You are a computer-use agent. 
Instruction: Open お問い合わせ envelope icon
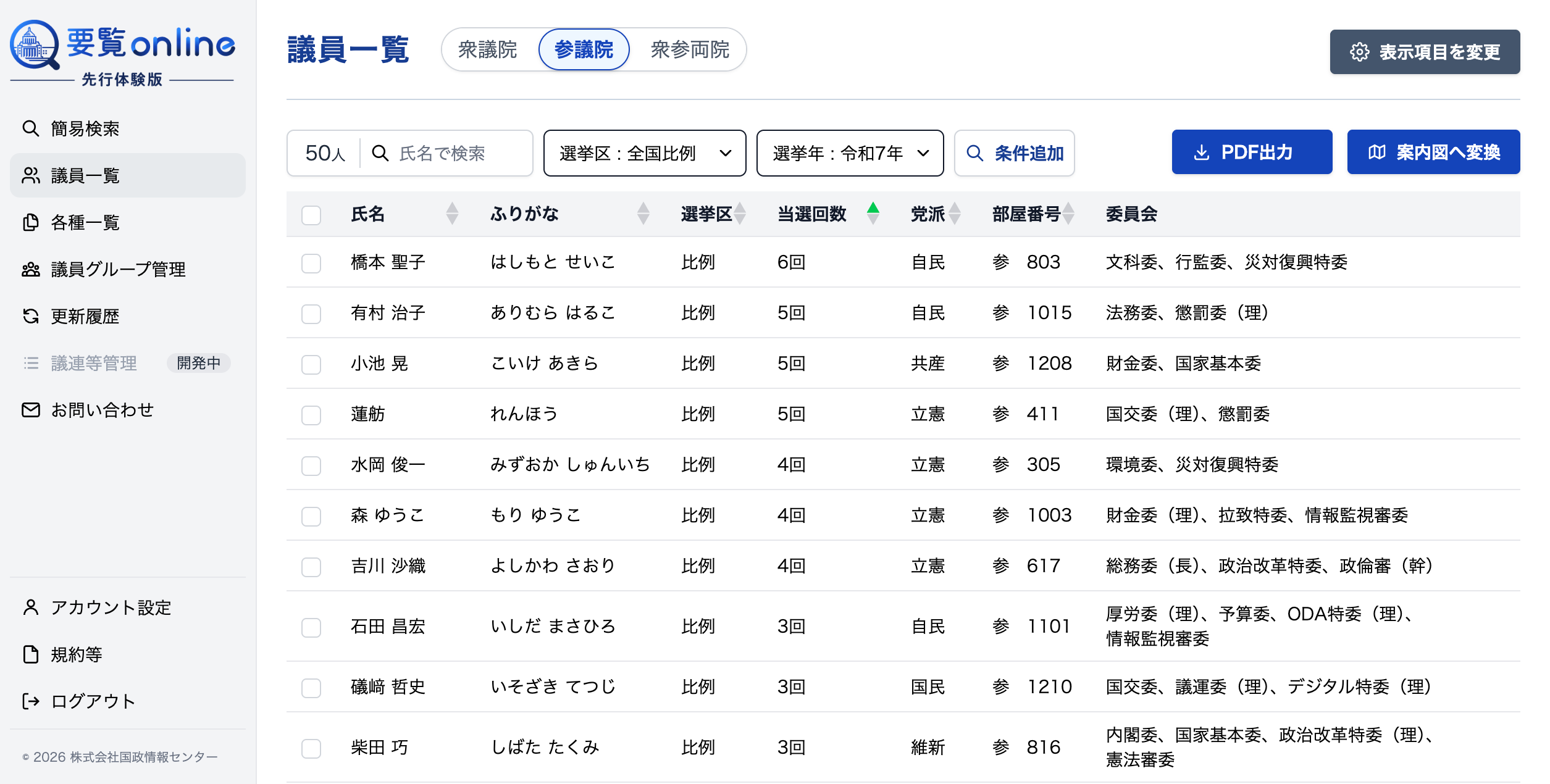coord(30,409)
